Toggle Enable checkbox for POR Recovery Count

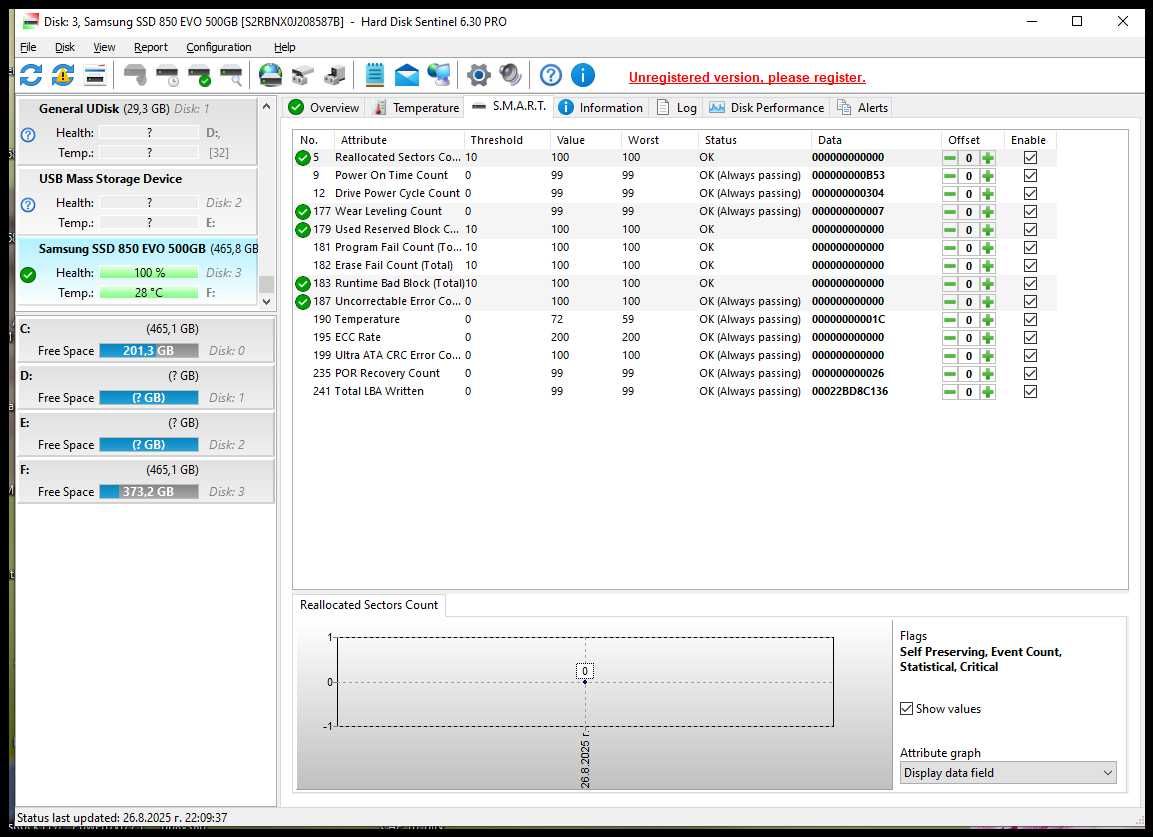(1030, 374)
